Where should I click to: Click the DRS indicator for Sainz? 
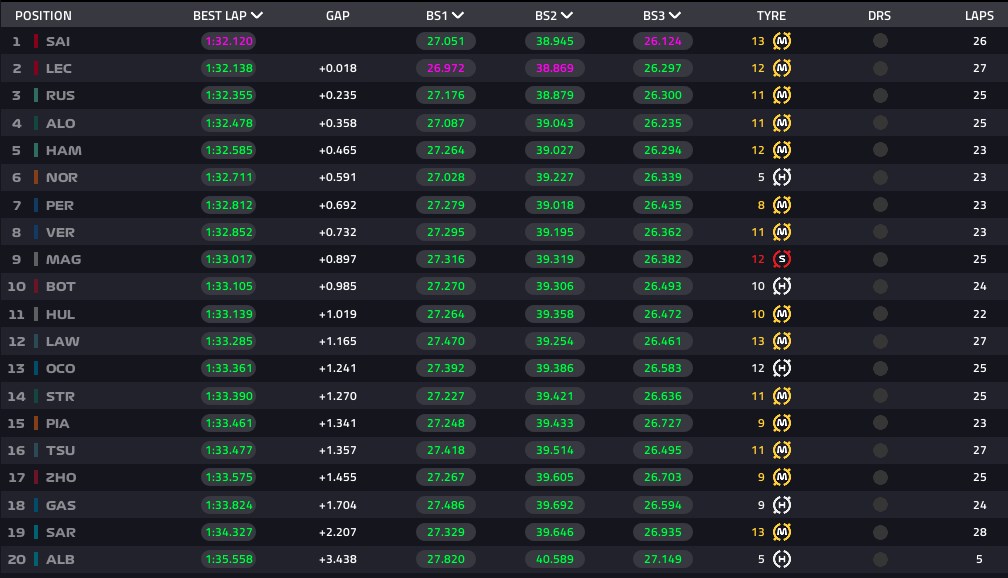pyautogui.click(x=880, y=41)
